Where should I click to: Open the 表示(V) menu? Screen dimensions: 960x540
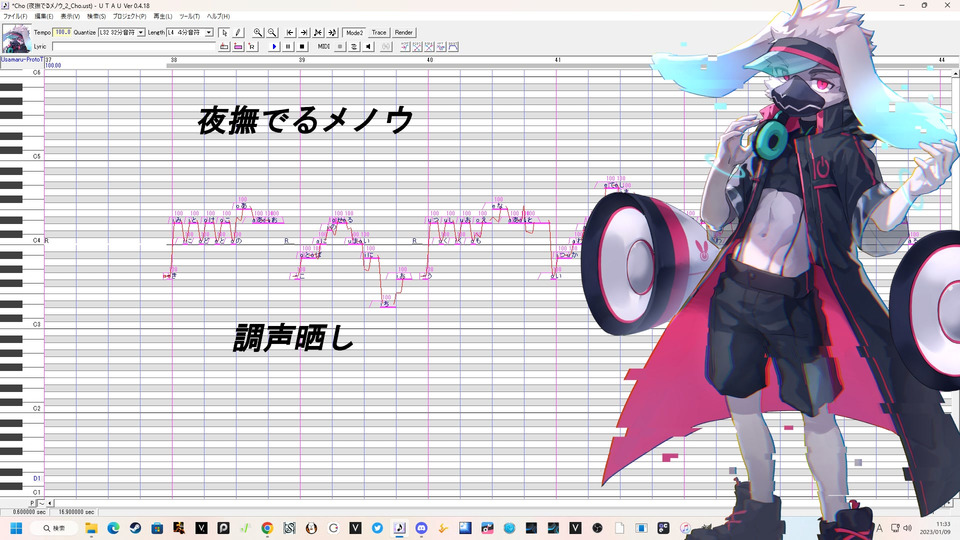(x=70, y=17)
